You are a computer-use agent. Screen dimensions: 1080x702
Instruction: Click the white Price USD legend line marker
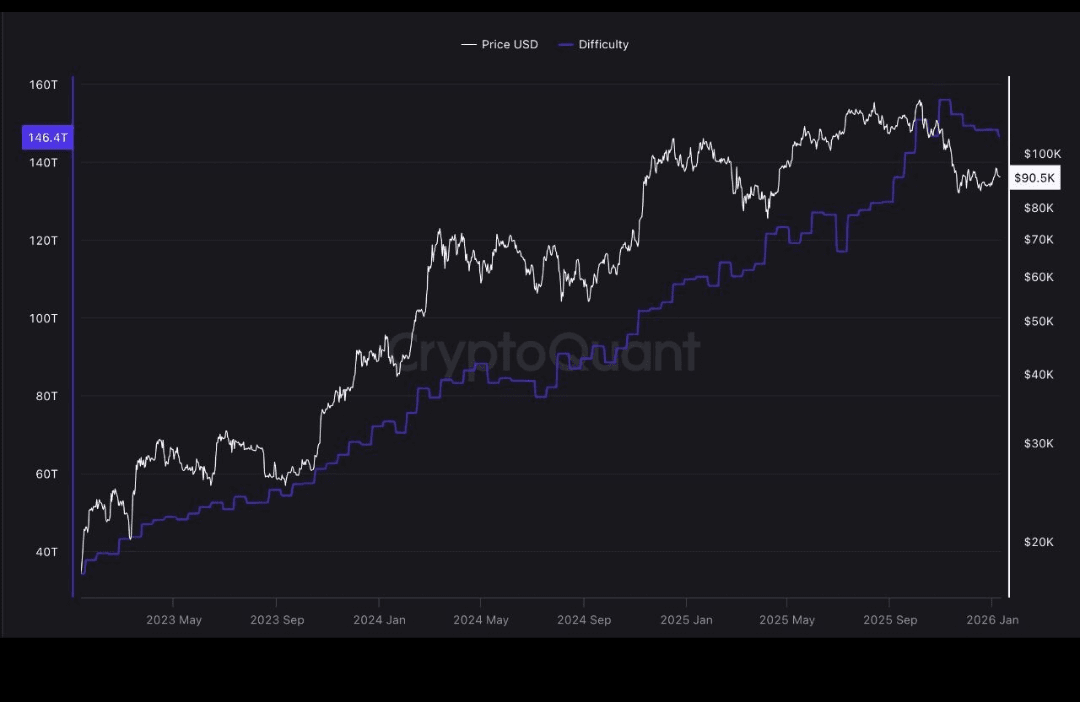tap(468, 45)
